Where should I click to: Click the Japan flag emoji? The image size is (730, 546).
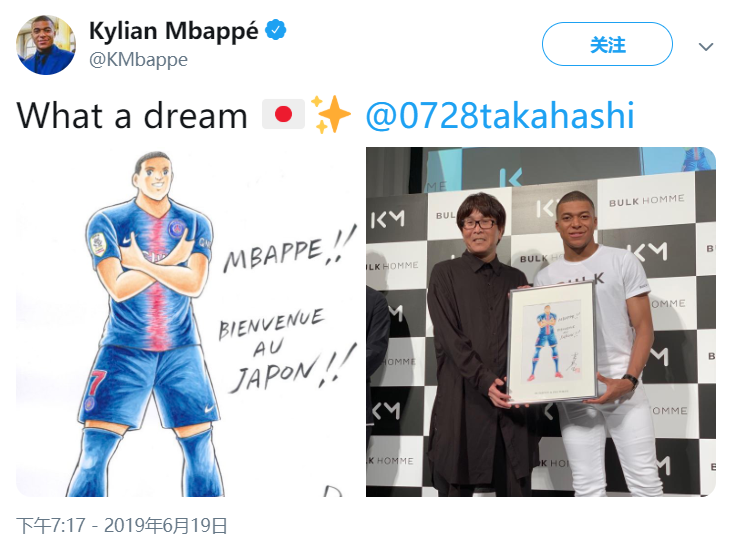(x=283, y=115)
